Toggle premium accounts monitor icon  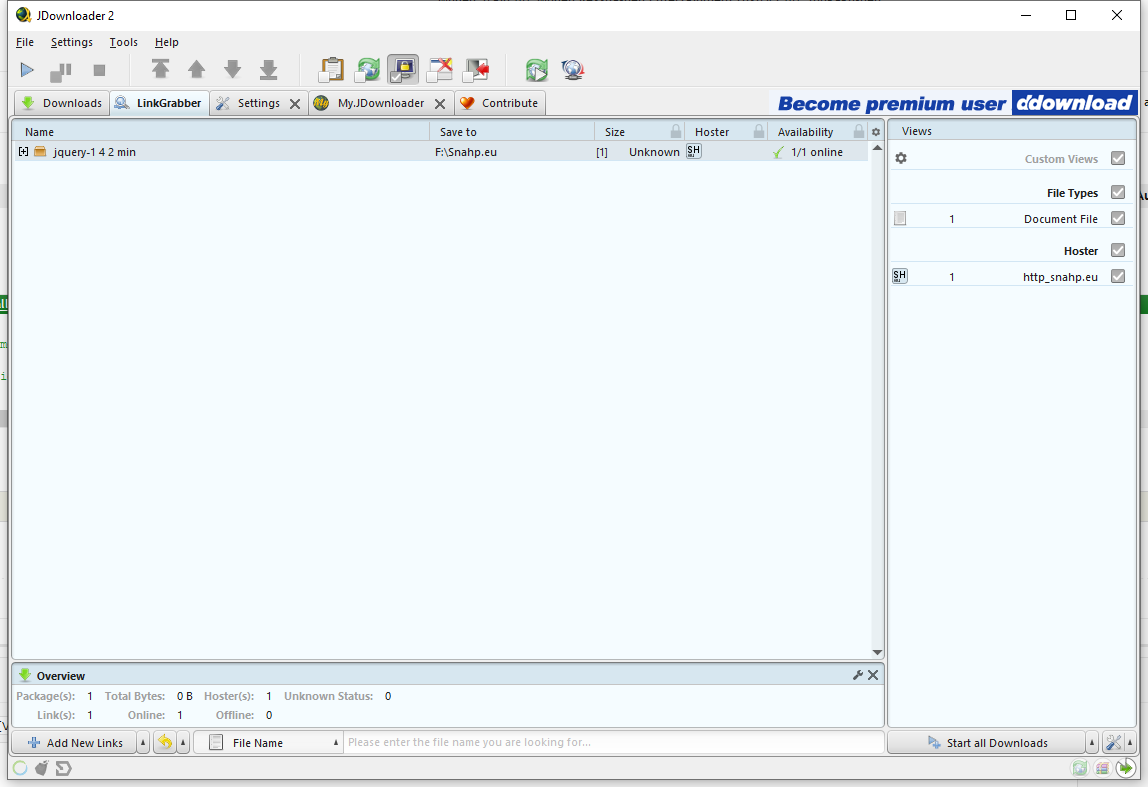(x=403, y=70)
